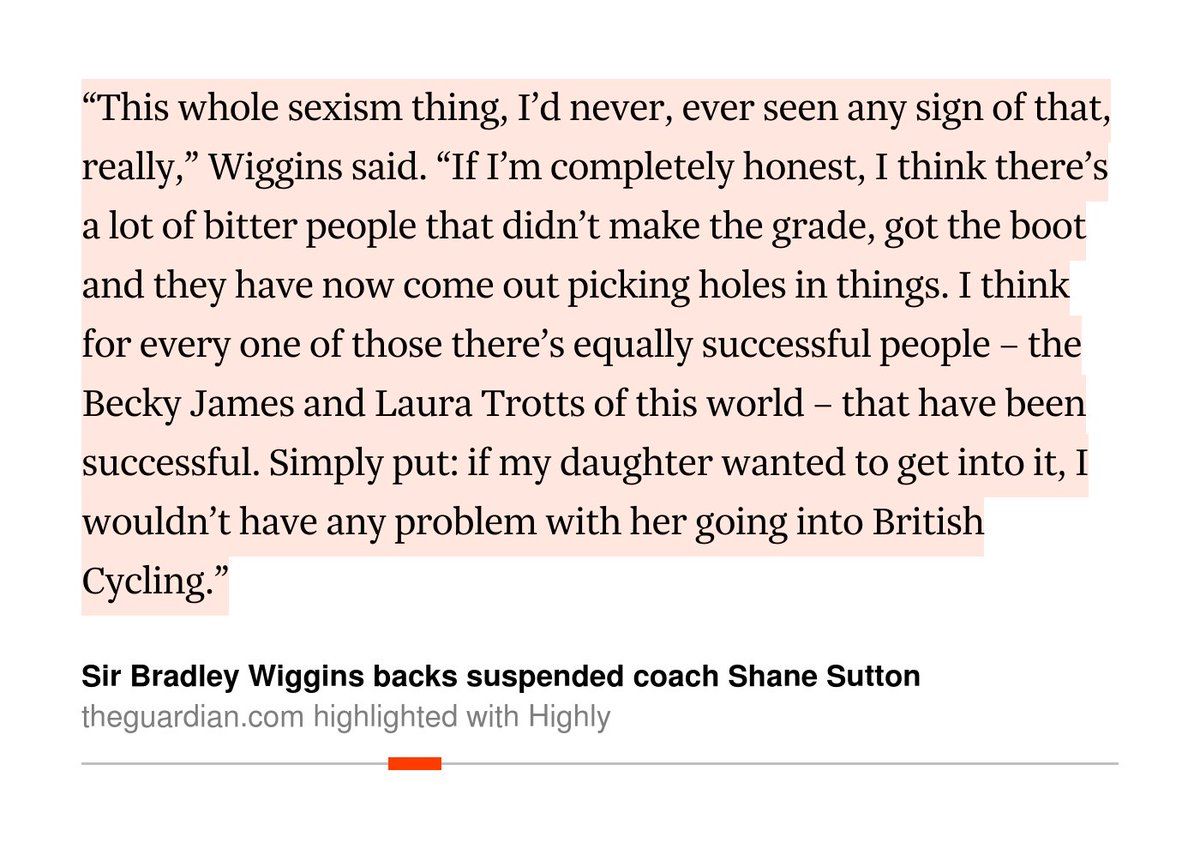Screen dimensions: 1200x843
Task: Click the final highlighted word 'Cycling.'
Action: pyautogui.click(x=154, y=579)
